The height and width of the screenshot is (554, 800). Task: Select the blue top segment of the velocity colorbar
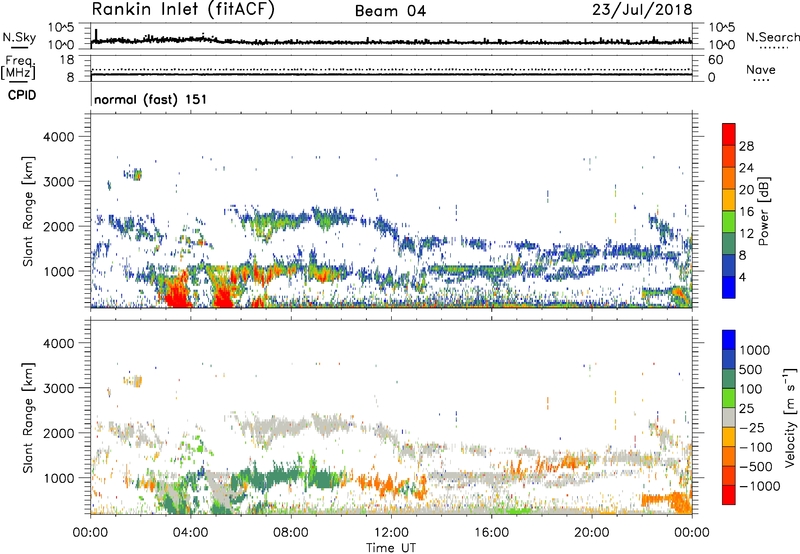pyautogui.click(x=729, y=340)
